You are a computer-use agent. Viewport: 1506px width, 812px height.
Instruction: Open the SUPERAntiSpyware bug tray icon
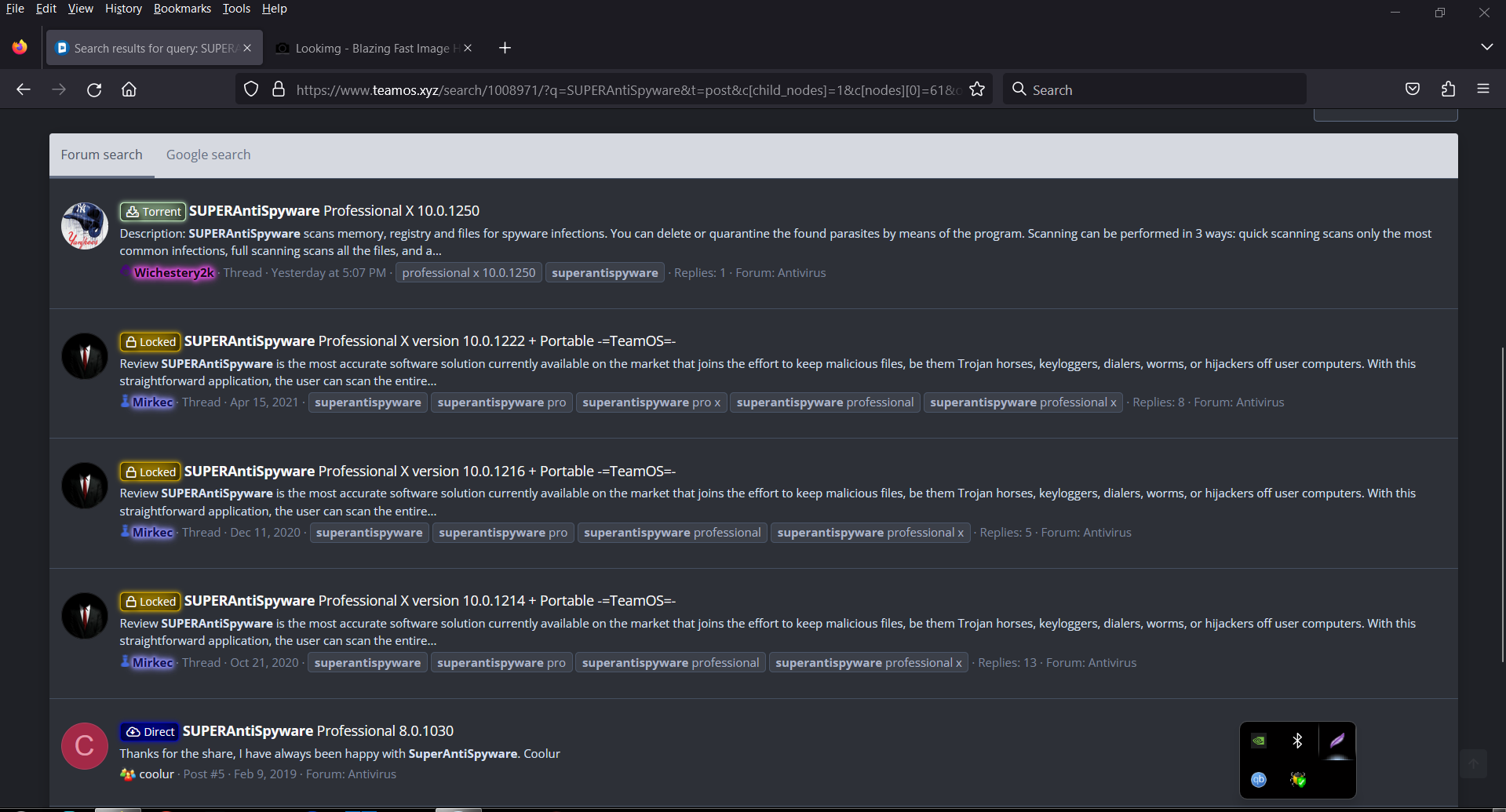click(1298, 779)
